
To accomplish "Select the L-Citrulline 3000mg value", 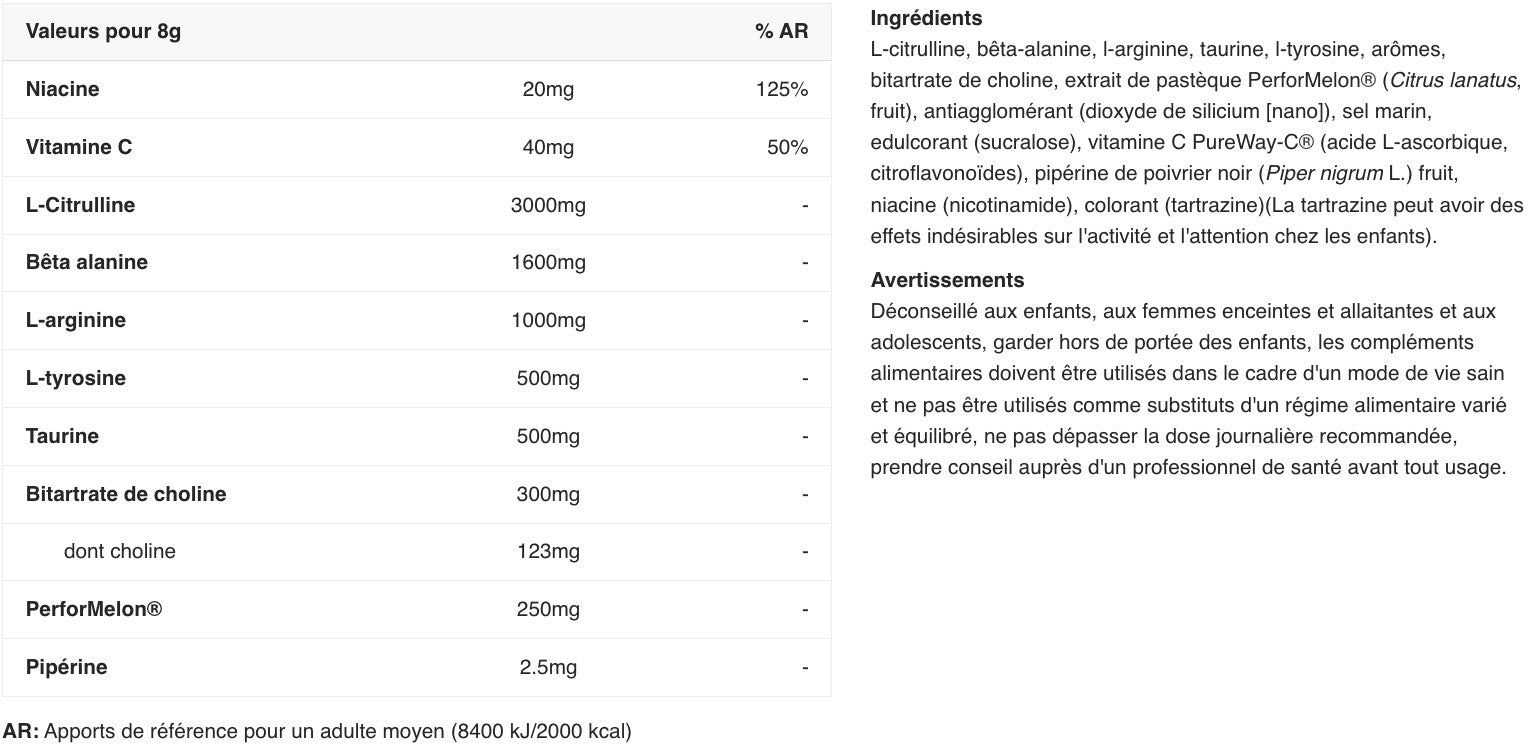I will click(548, 205).
